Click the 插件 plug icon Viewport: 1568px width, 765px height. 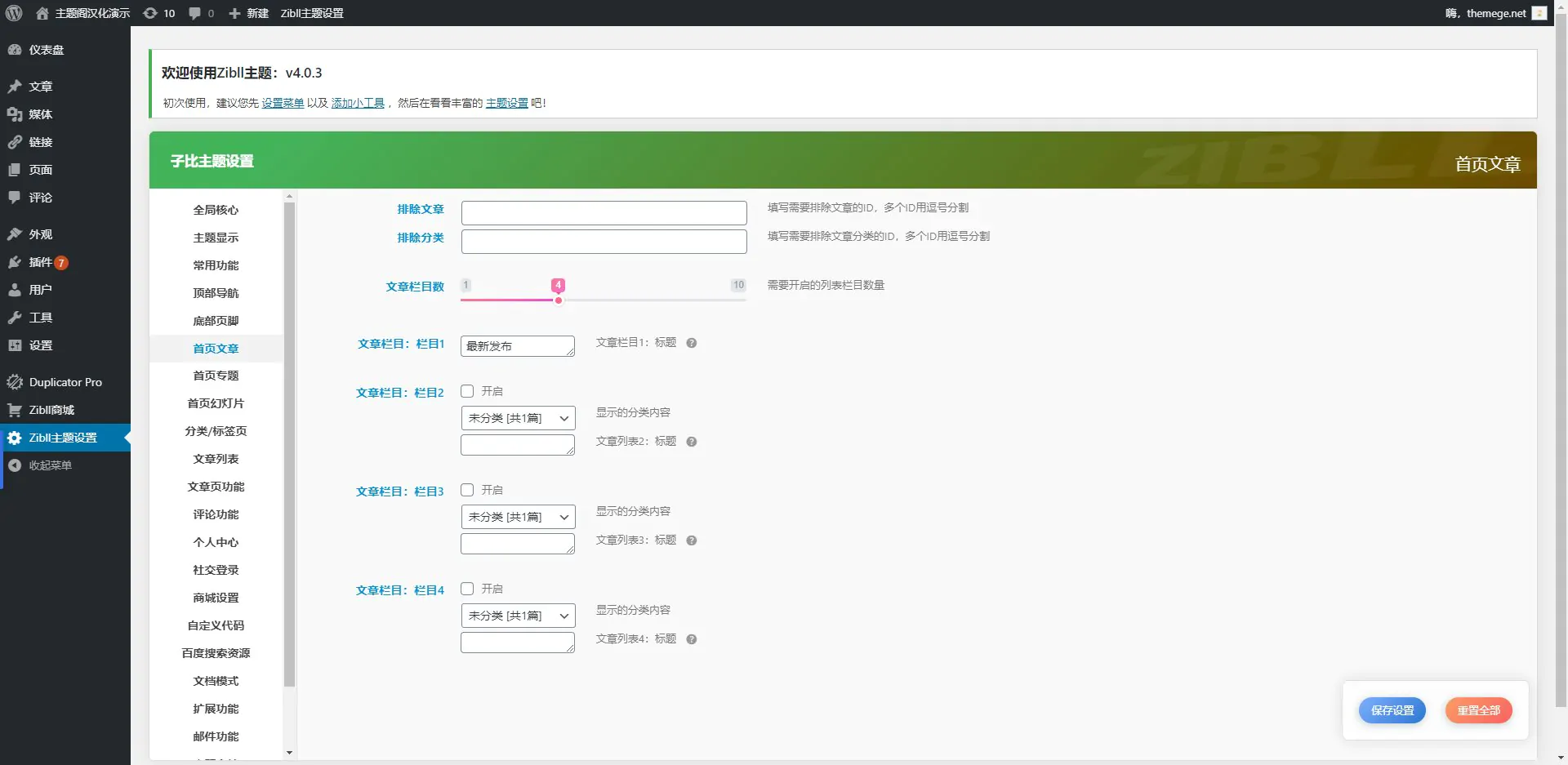point(15,262)
